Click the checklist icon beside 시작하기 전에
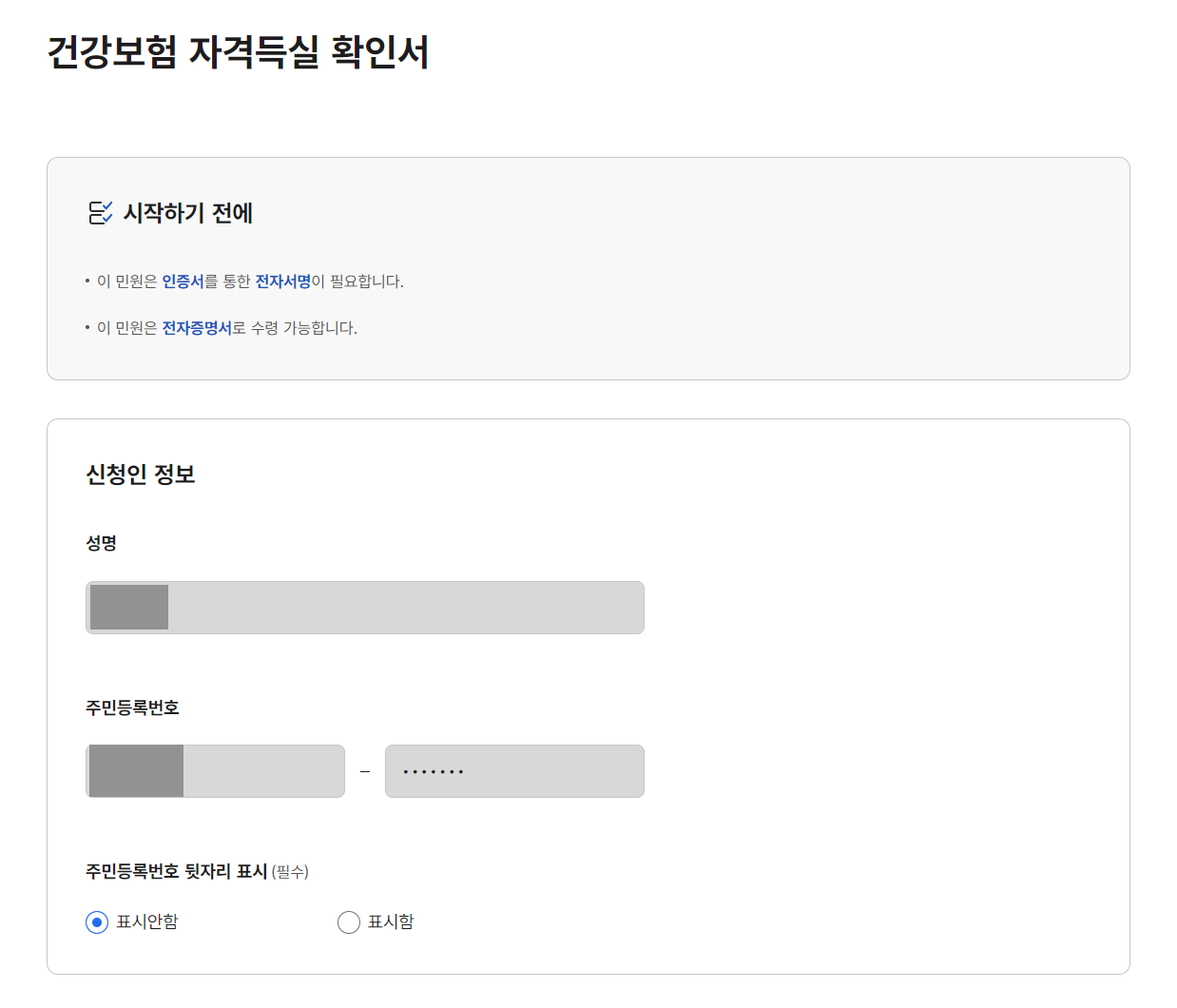The image size is (1177, 1008). 101,213
